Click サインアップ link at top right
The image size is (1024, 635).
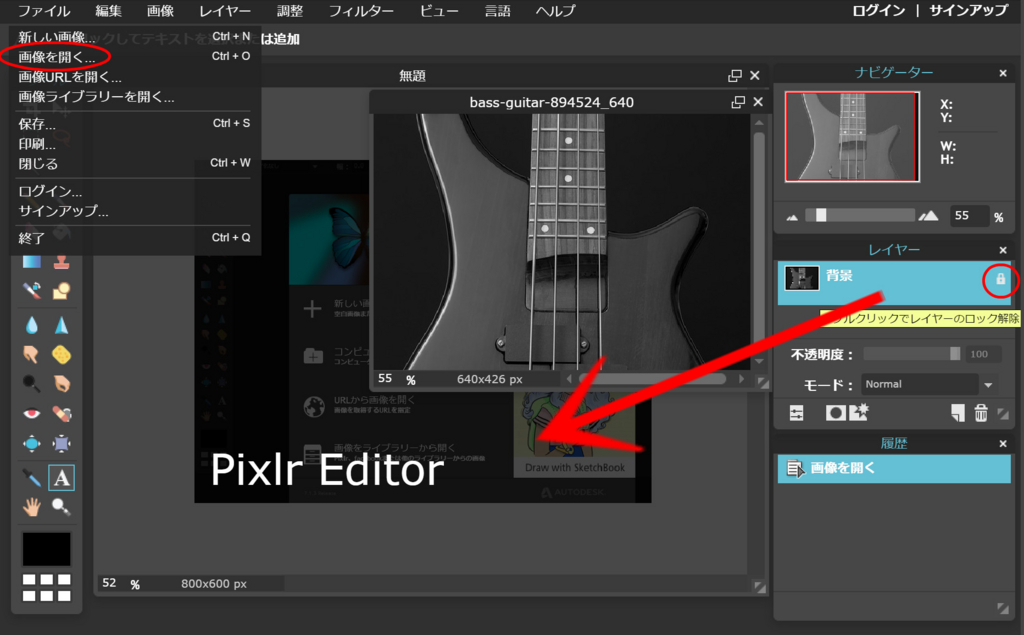point(968,11)
